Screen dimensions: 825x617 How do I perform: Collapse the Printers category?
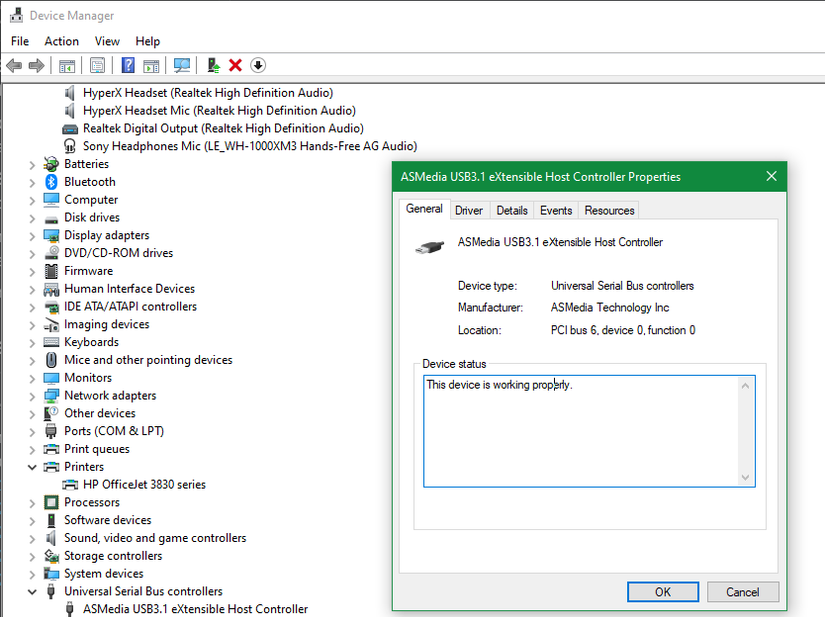[31, 466]
